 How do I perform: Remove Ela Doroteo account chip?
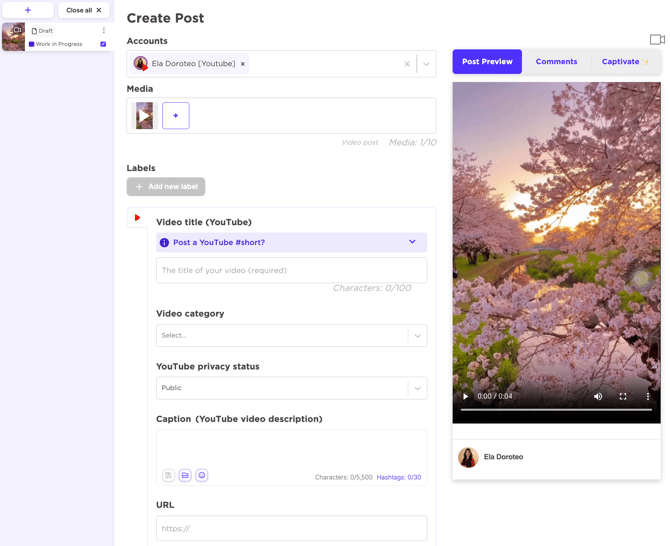(x=242, y=64)
